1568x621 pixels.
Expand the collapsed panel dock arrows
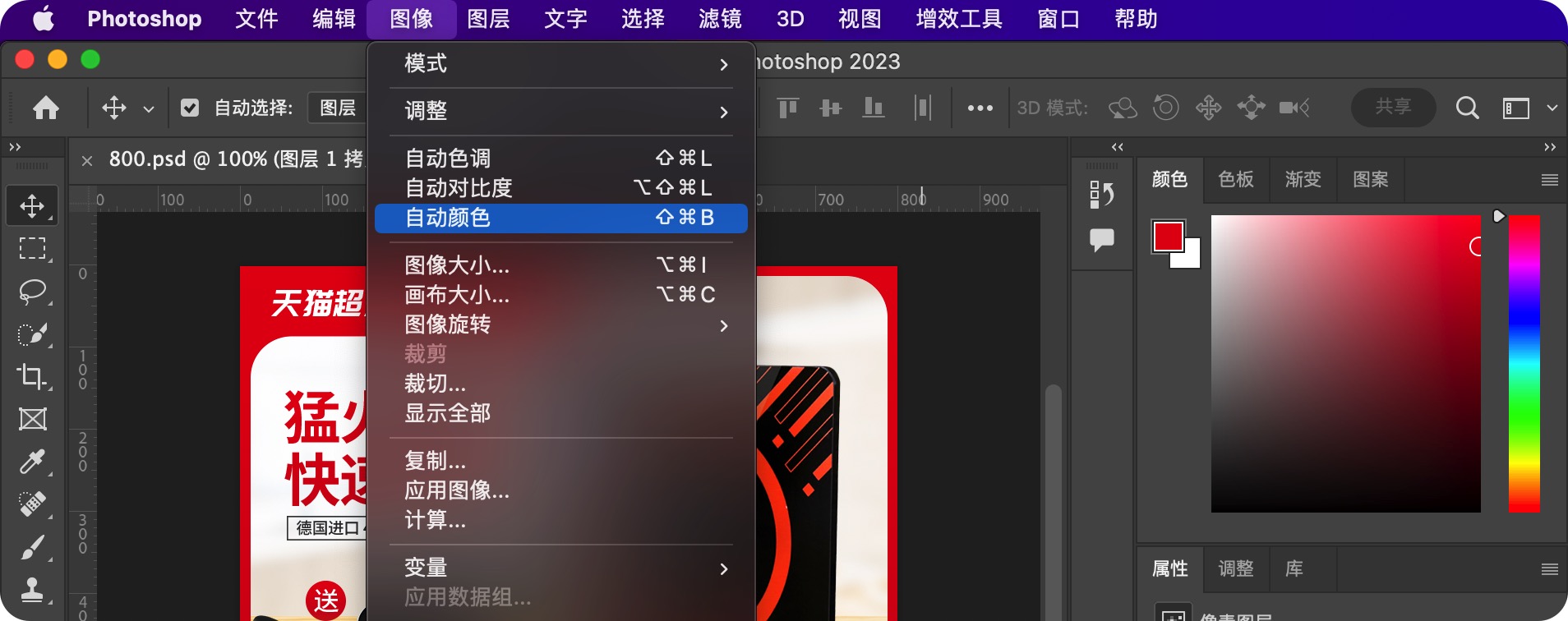pyautogui.click(x=1118, y=147)
